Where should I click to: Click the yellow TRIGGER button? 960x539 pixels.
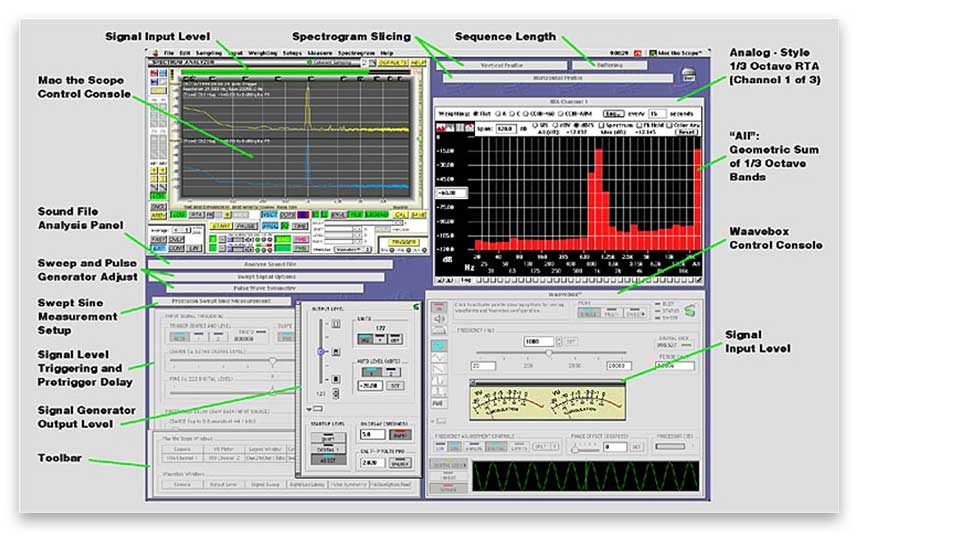[404, 242]
